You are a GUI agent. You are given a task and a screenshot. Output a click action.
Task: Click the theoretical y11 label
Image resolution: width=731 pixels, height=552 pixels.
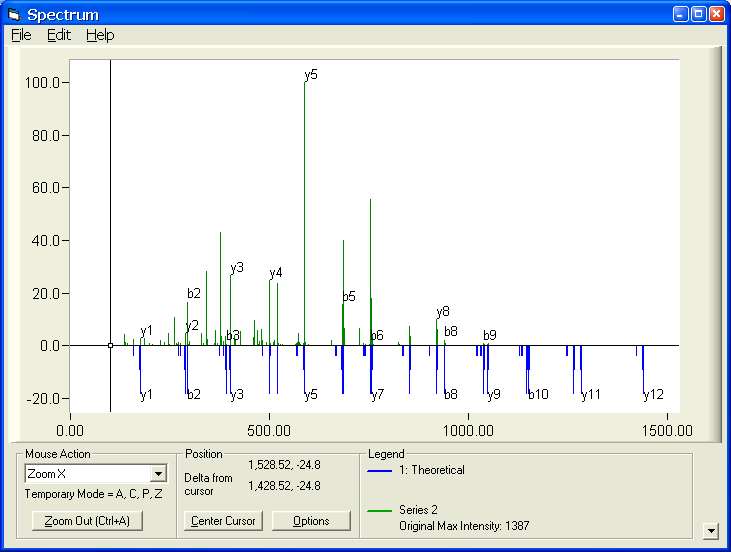click(x=591, y=395)
